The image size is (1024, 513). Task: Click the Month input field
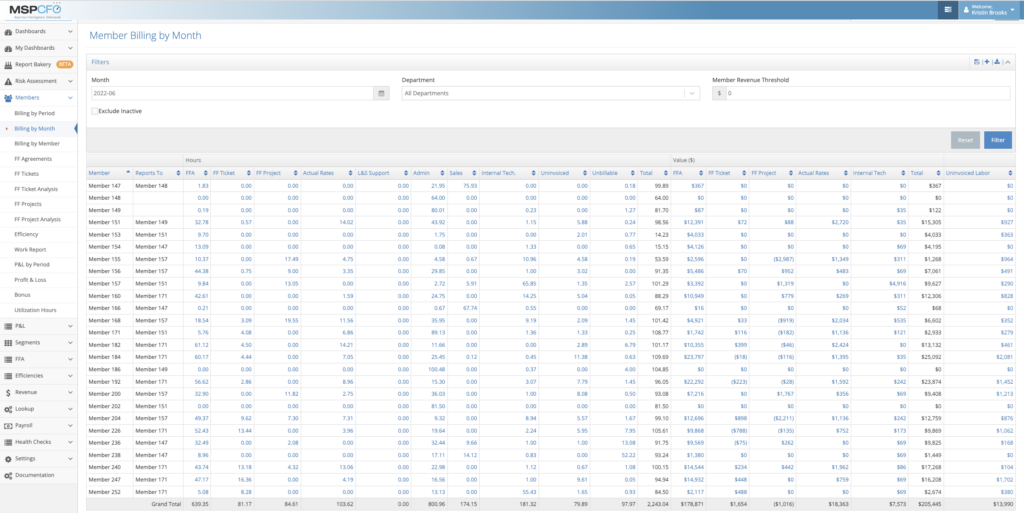(x=232, y=93)
